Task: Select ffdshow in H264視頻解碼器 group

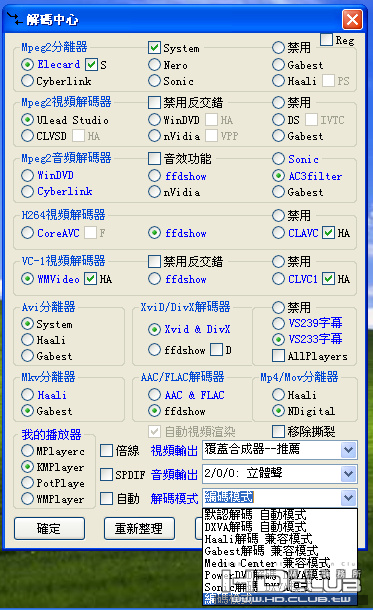Action: [x=154, y=233]
